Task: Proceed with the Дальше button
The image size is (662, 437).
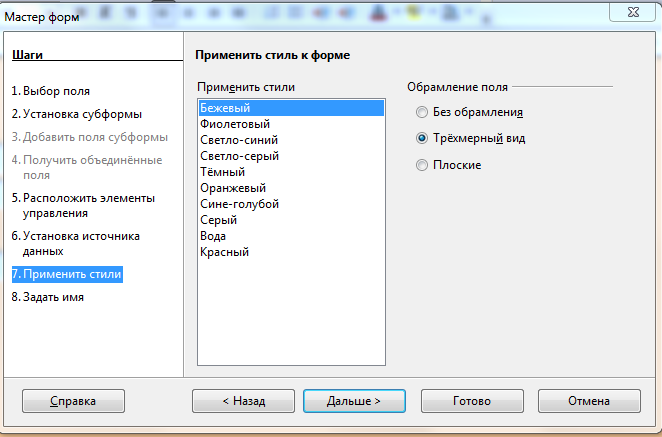Action: 354,401
